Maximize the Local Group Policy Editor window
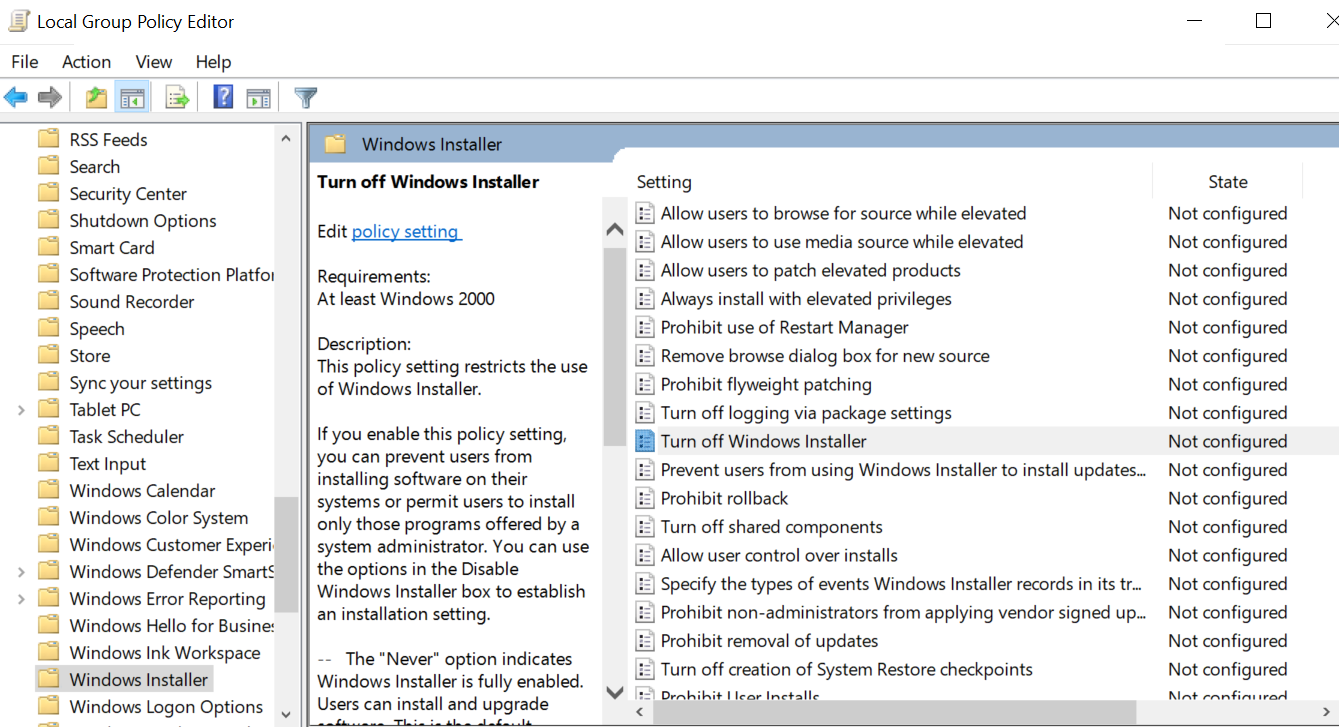The image size is (1339, 727). (1263, 21)
